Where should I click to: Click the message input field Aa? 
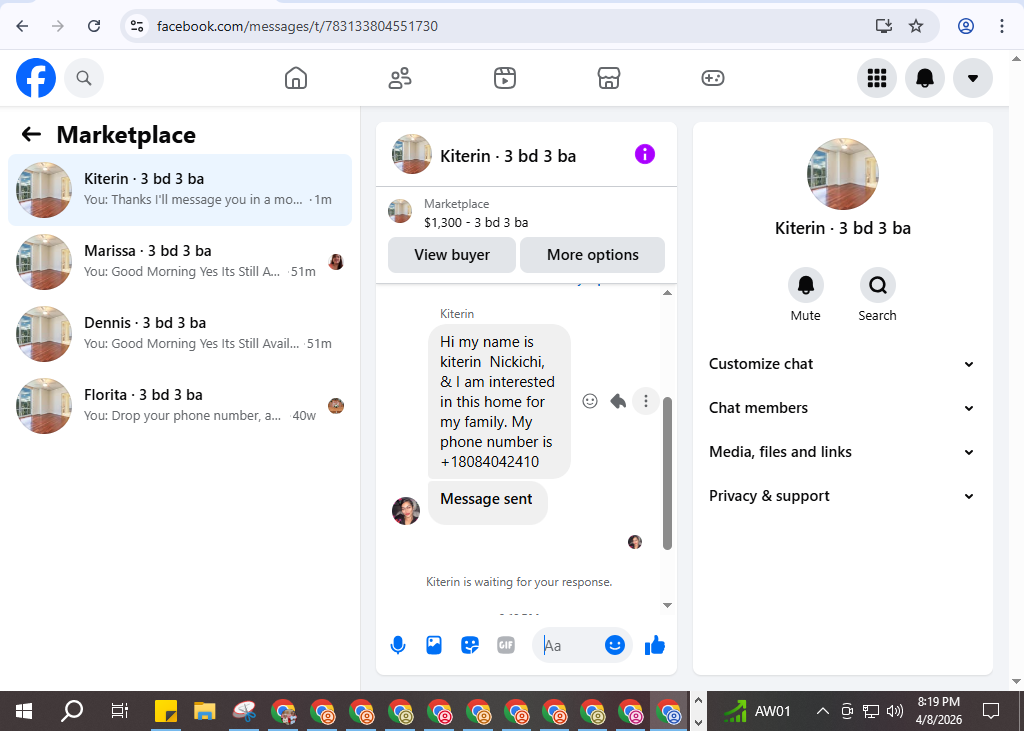(x=568, y=645)
